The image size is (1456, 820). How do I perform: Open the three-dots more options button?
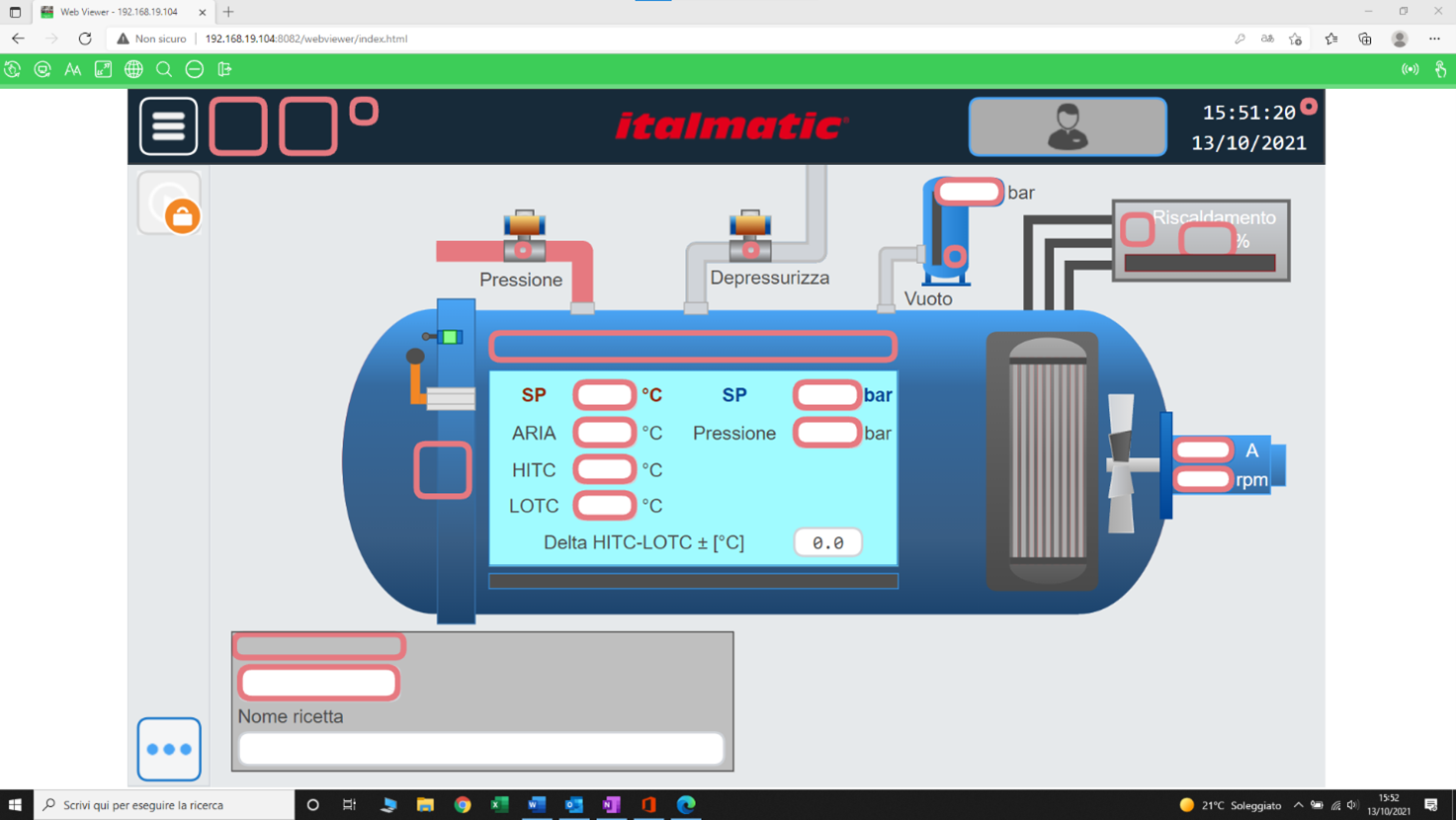tap(169, 749)
